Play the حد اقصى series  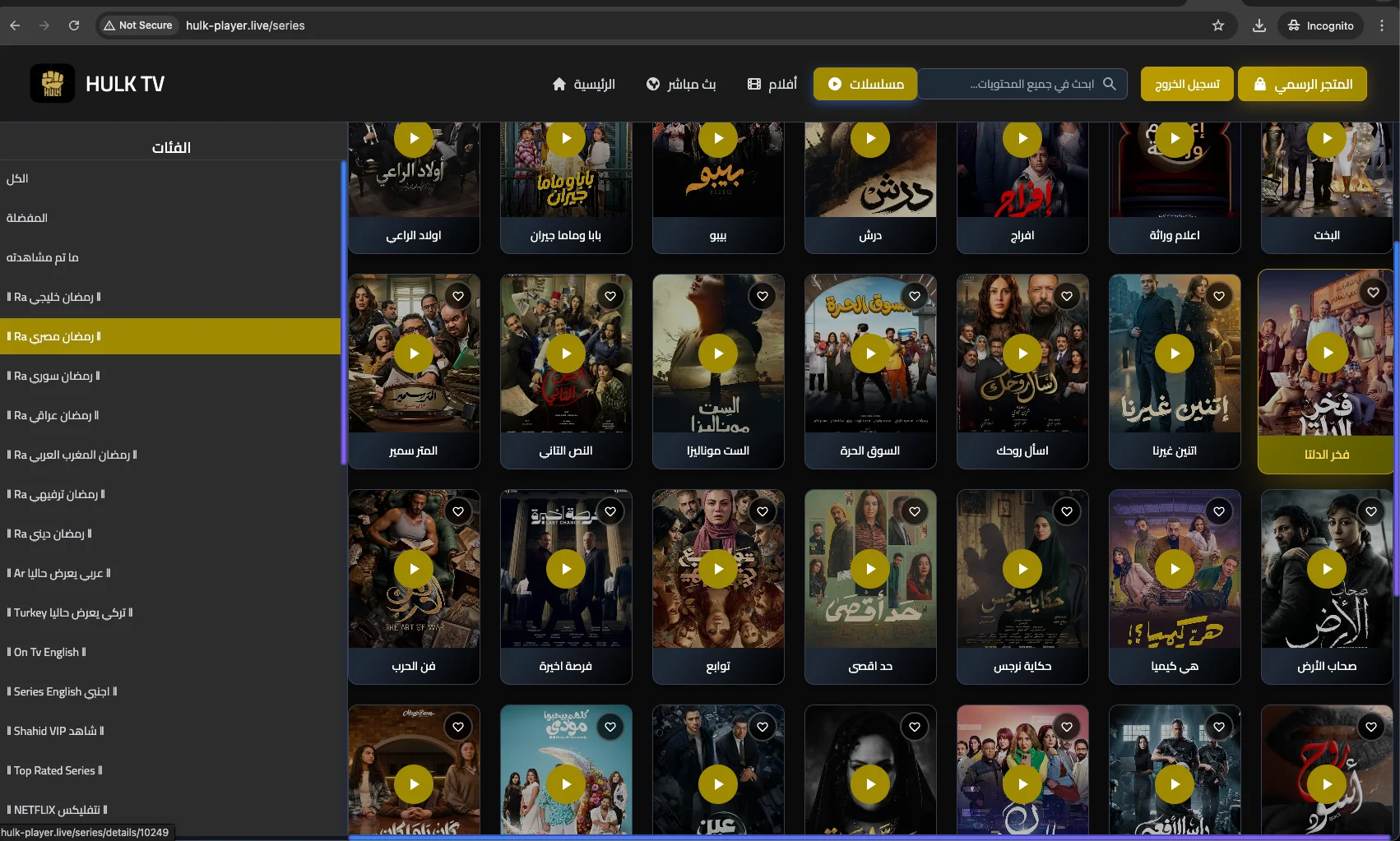point(870,569)
